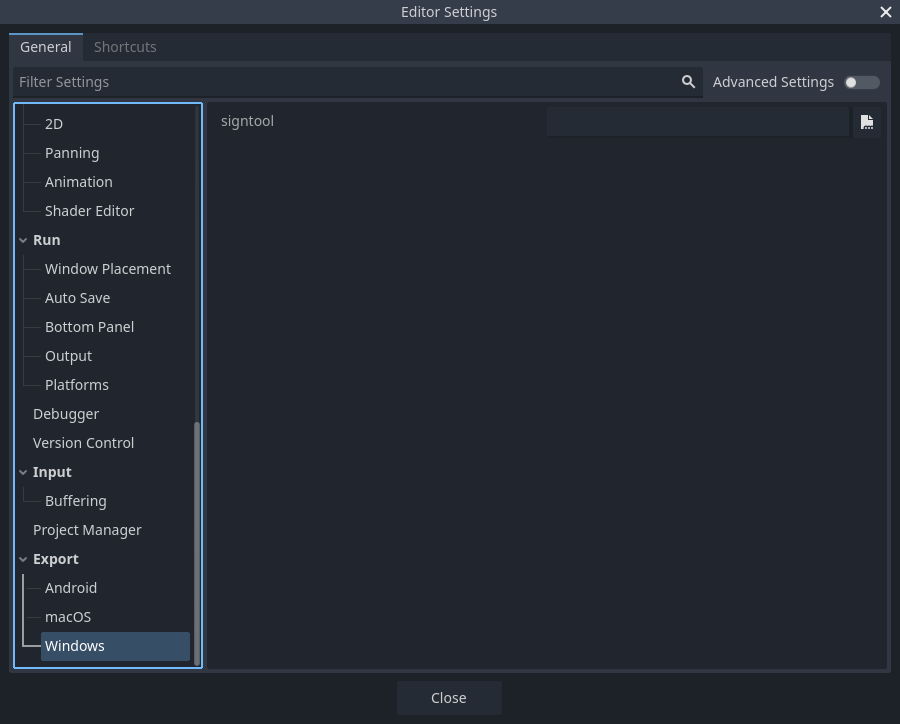Open the Shader Editor settings
This screenshot has height=724, width=900.
89,211
